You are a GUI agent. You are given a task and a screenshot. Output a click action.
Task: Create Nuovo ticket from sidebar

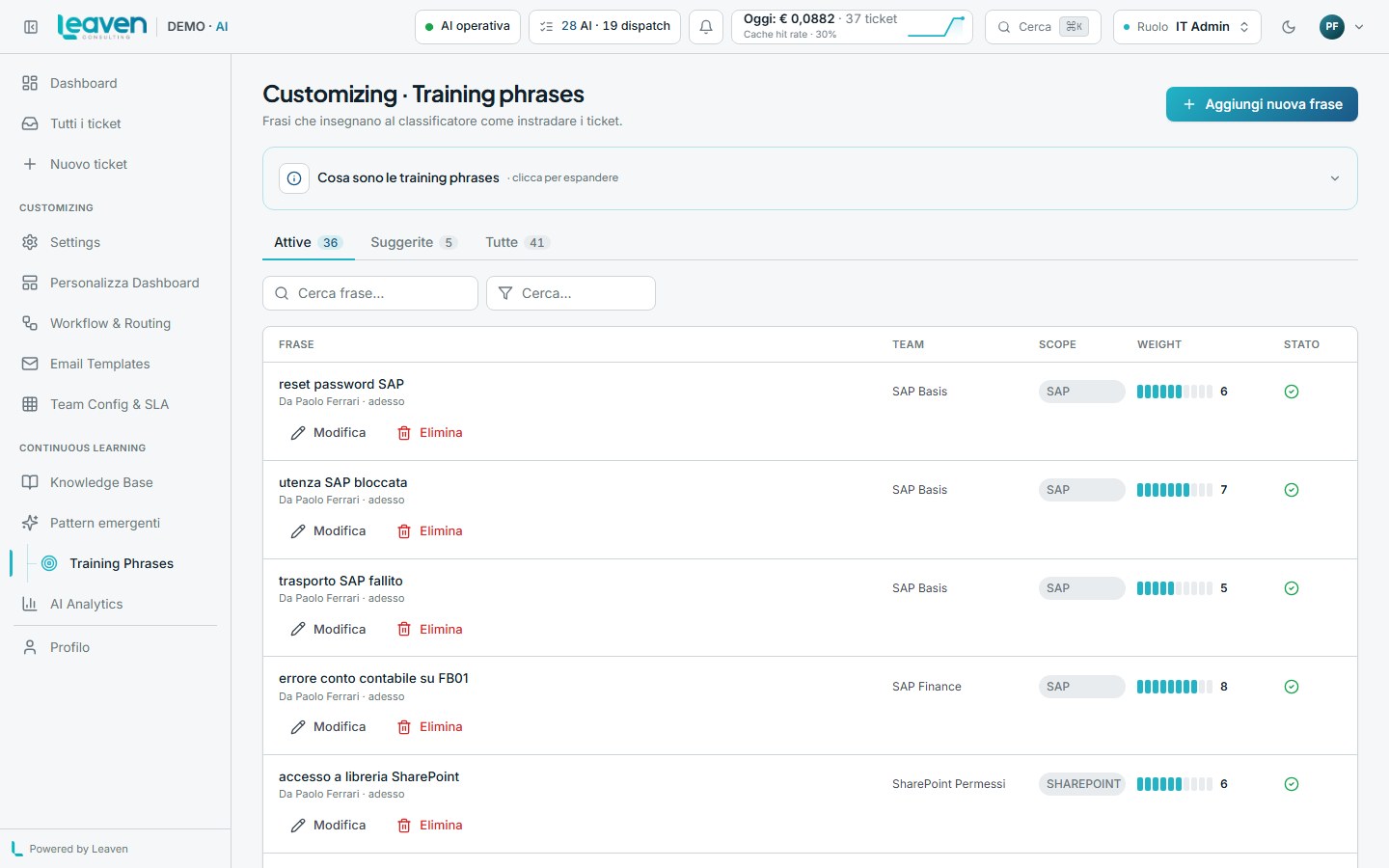pos(116,164)
